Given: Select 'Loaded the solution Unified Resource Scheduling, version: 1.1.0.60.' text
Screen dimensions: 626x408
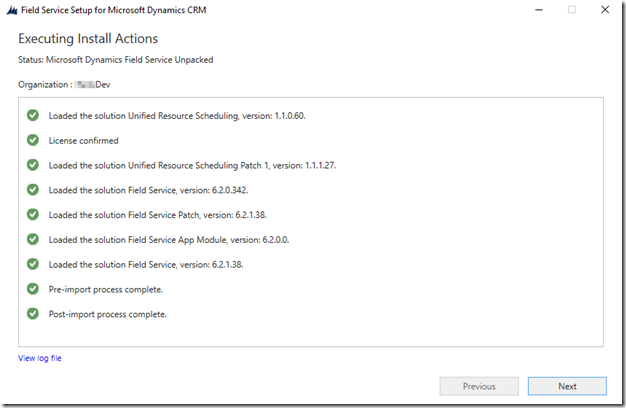Looking at the screenshot, I should pos(177,116).
